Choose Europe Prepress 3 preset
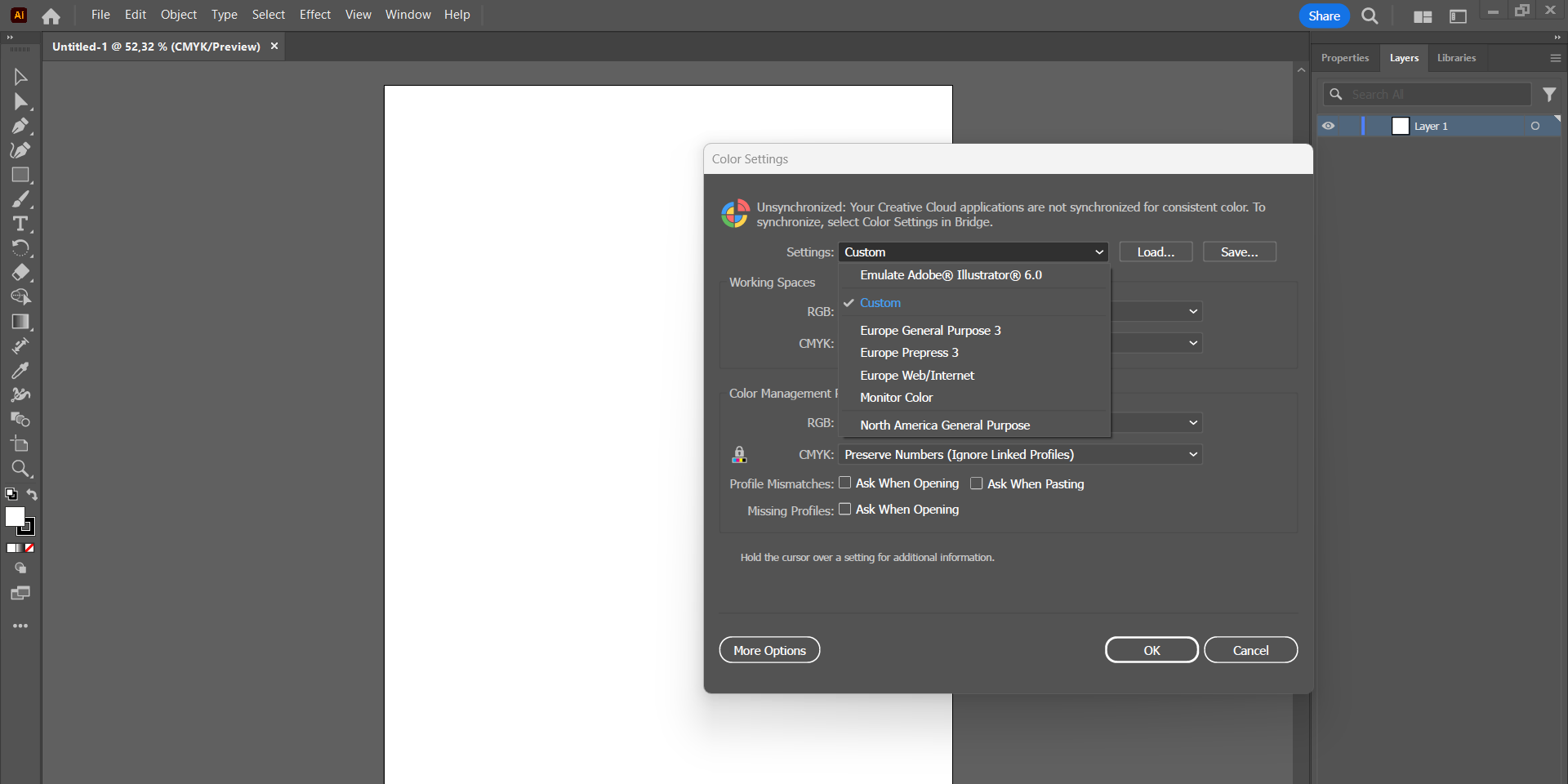1568x784 pixels. click(x=975, y=353)
